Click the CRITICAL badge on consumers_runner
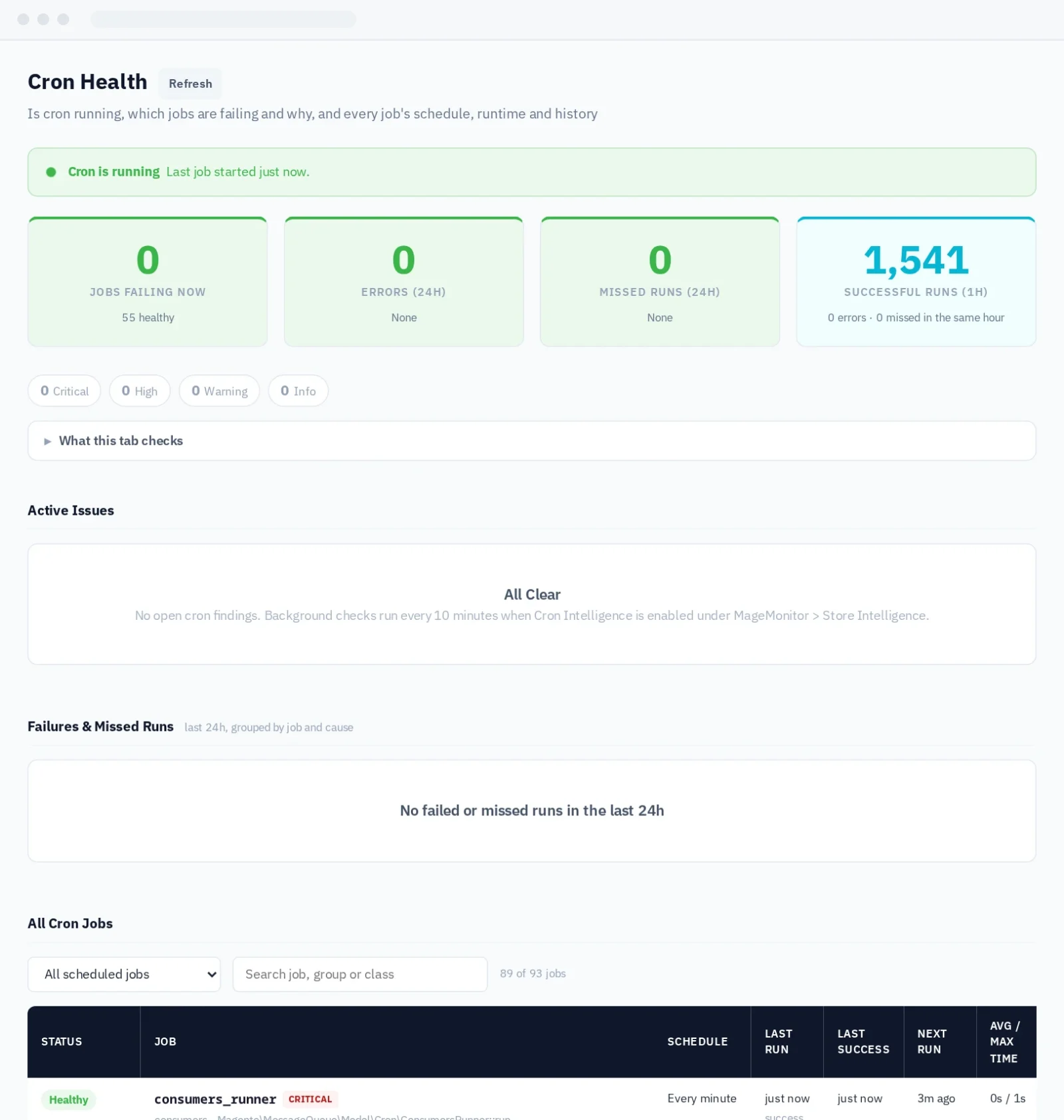 [x=310, y=1099]
